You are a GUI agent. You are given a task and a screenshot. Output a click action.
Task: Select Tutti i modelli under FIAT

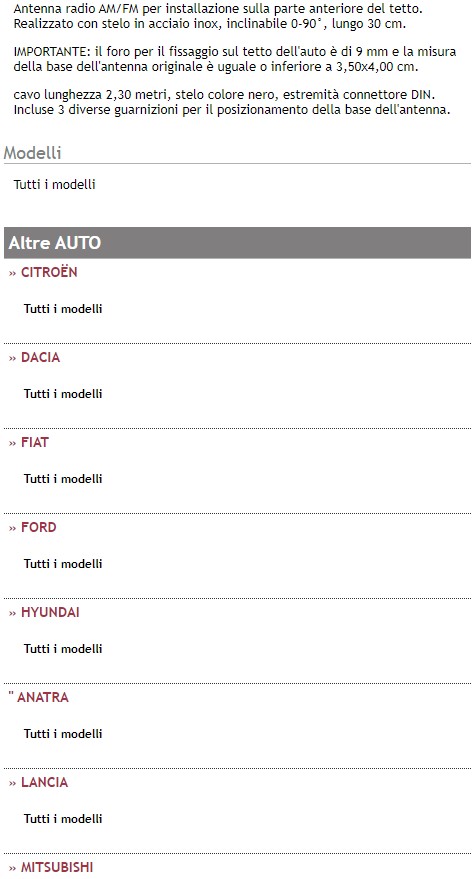(63, 479)
